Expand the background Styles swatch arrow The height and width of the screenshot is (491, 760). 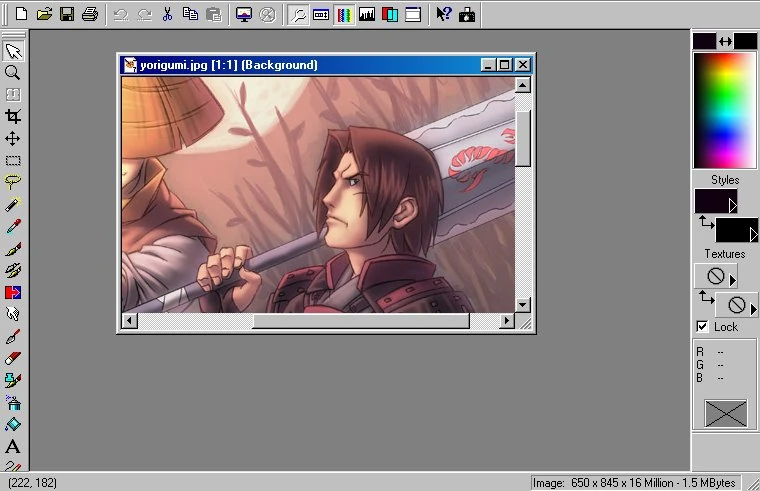(753, 234)
